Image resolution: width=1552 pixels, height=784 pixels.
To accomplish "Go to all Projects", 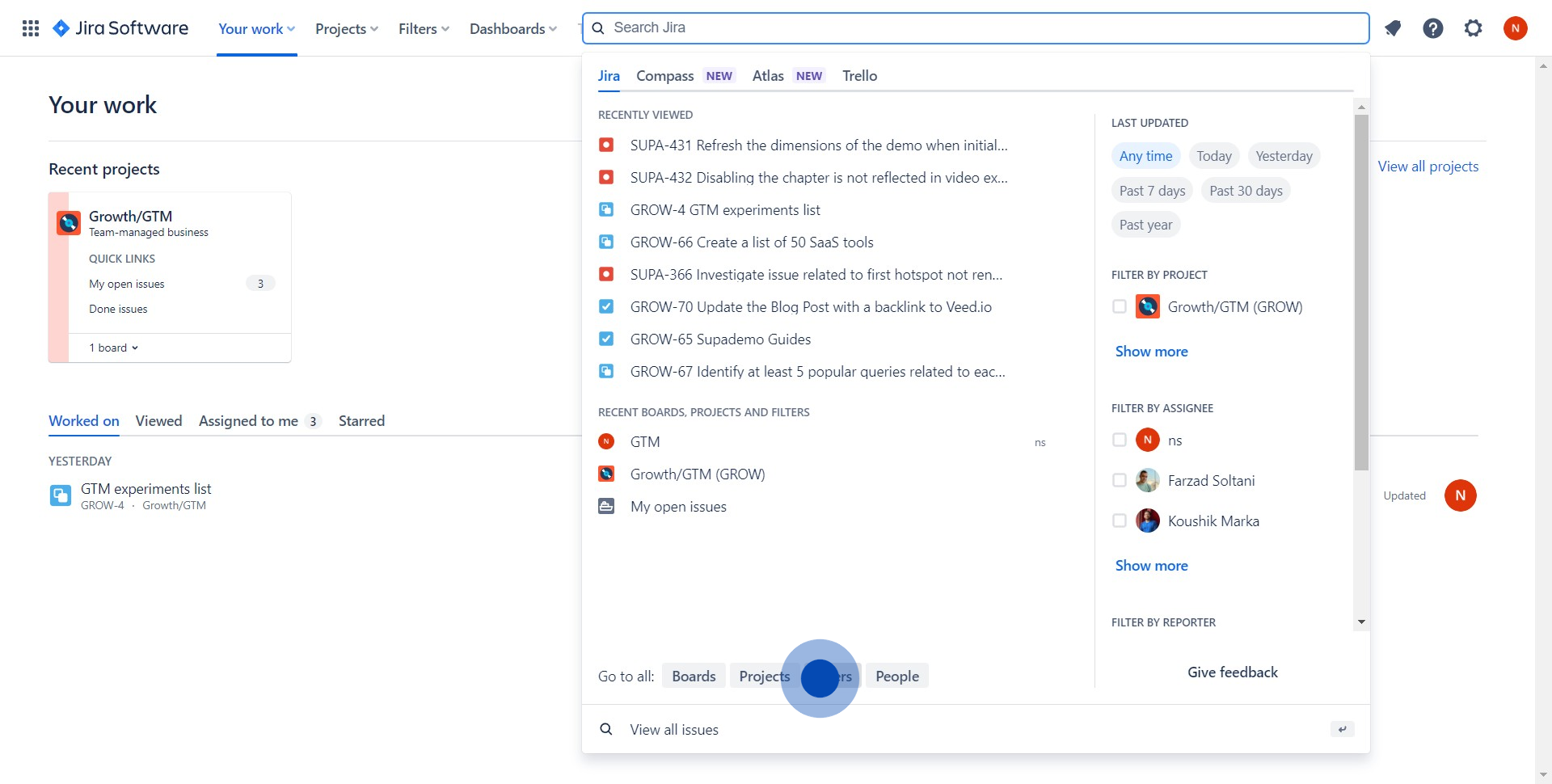I will [764, 676].
